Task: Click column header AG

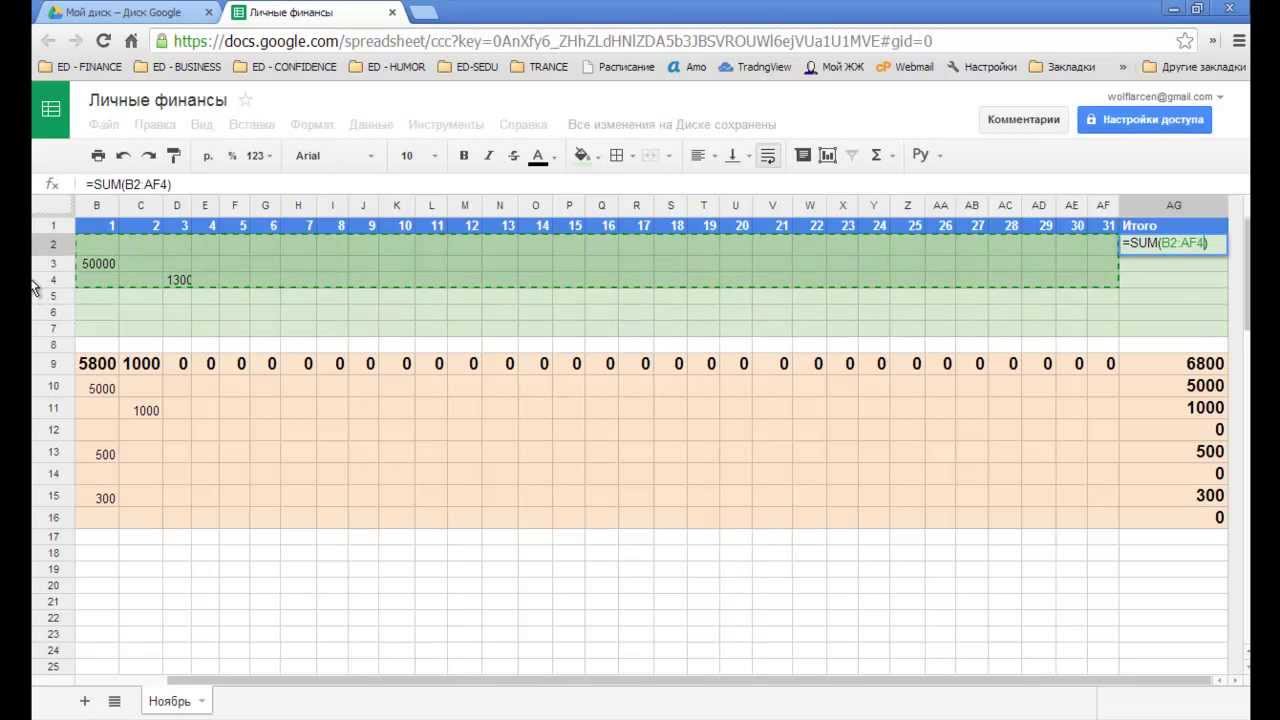Action: [x=1173, y=205]
